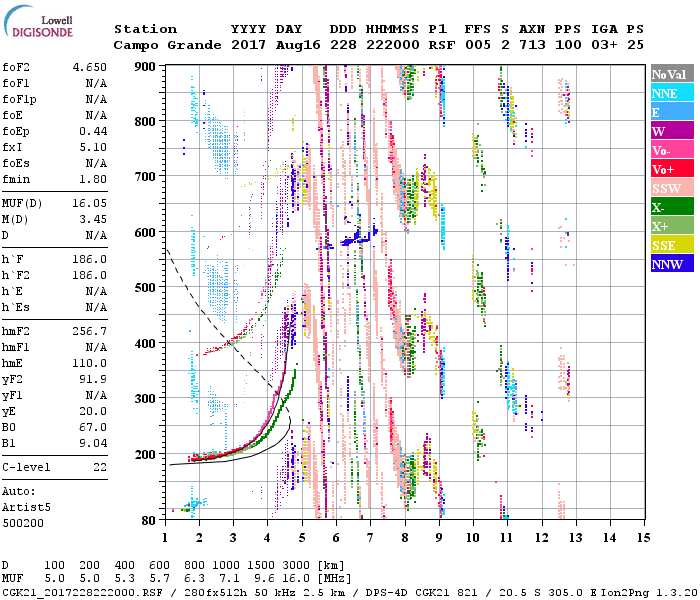
Task: Click the C-level value 22
Action: click(x=100, y=467)
